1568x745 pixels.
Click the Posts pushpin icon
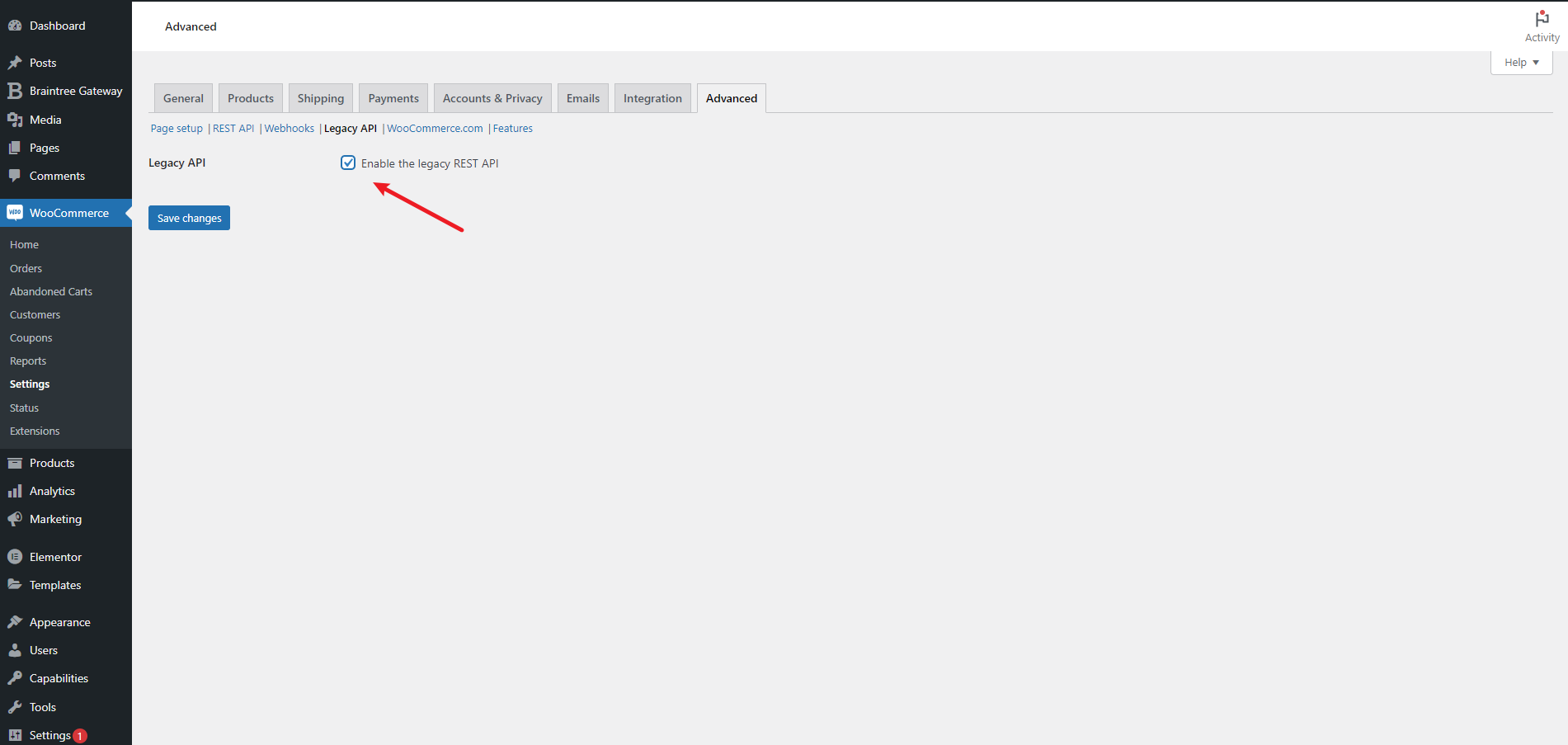[15, 63]
